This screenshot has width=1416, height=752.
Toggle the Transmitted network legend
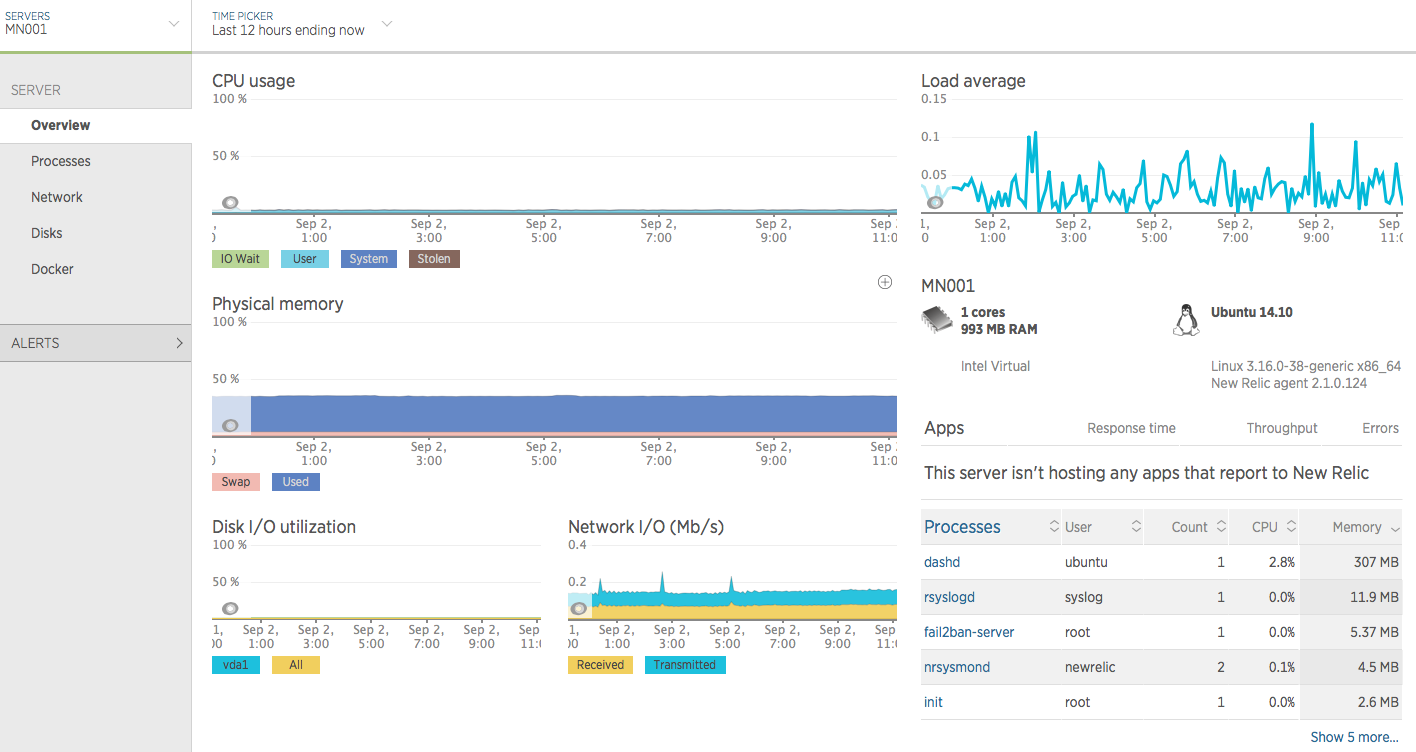coord(685,665)
